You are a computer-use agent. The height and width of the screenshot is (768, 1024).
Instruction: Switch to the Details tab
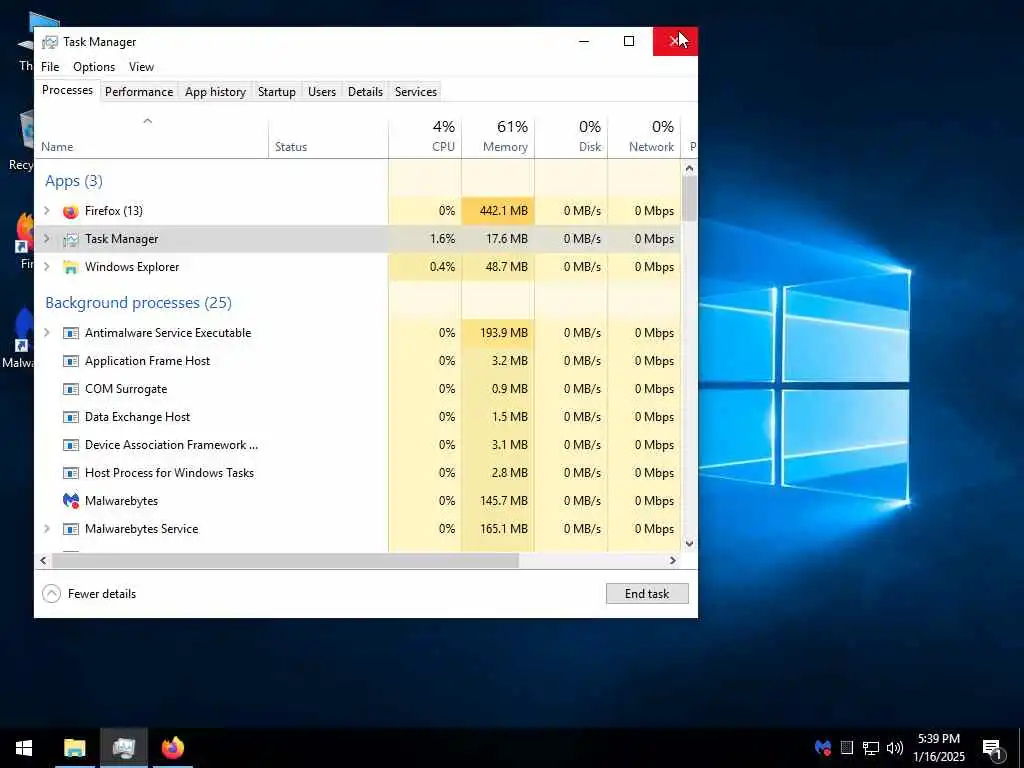click(x=365, y=92)
